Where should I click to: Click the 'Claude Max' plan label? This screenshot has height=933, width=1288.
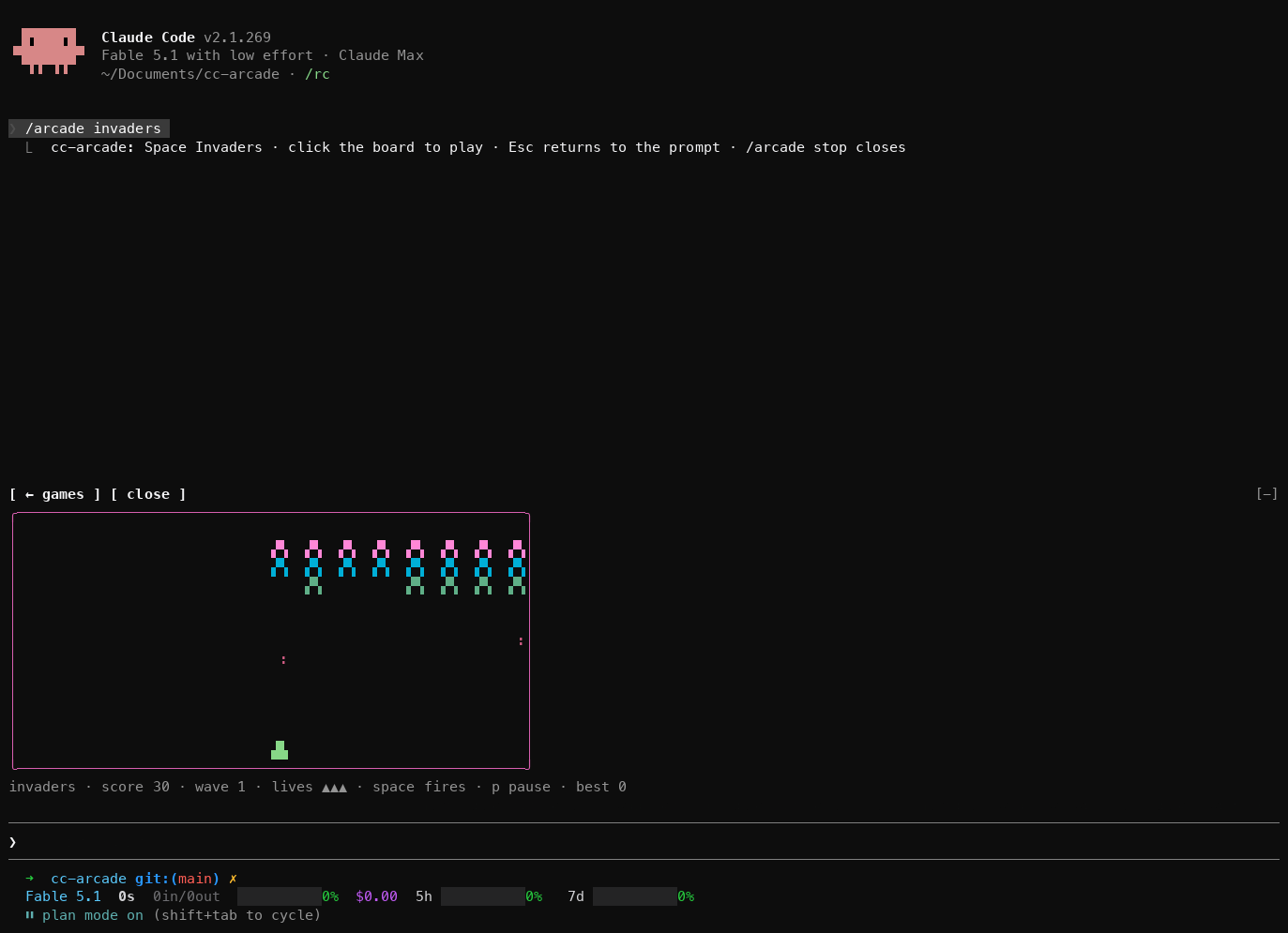coord(381,55)
